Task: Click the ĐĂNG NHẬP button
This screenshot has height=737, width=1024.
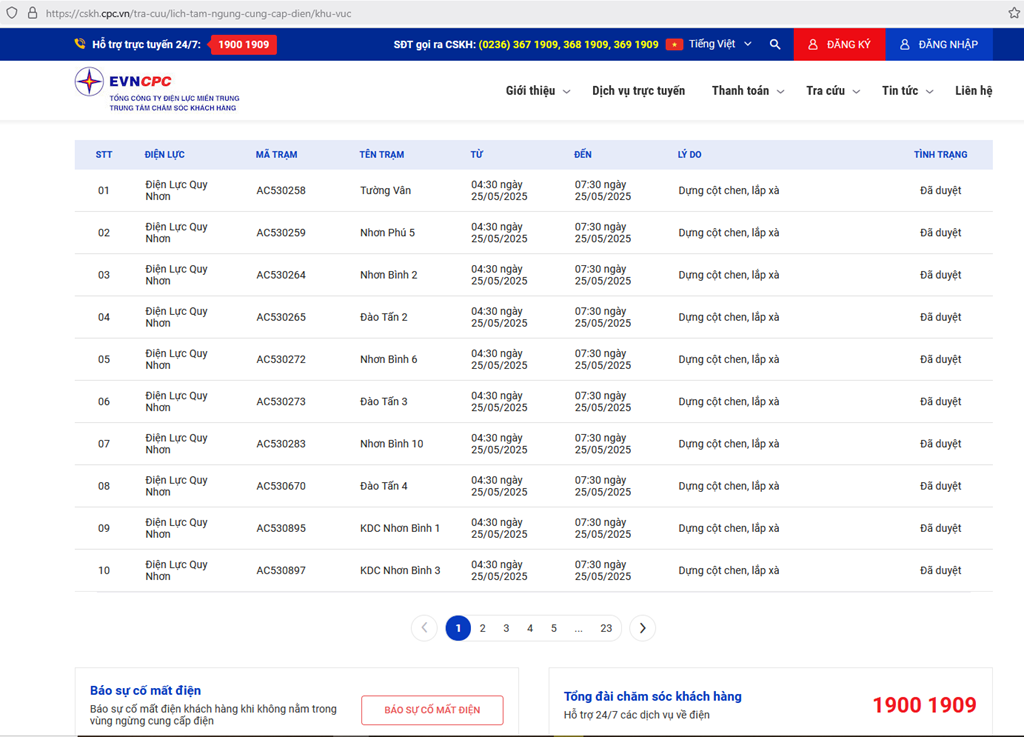Action: [x=938, y=45]
